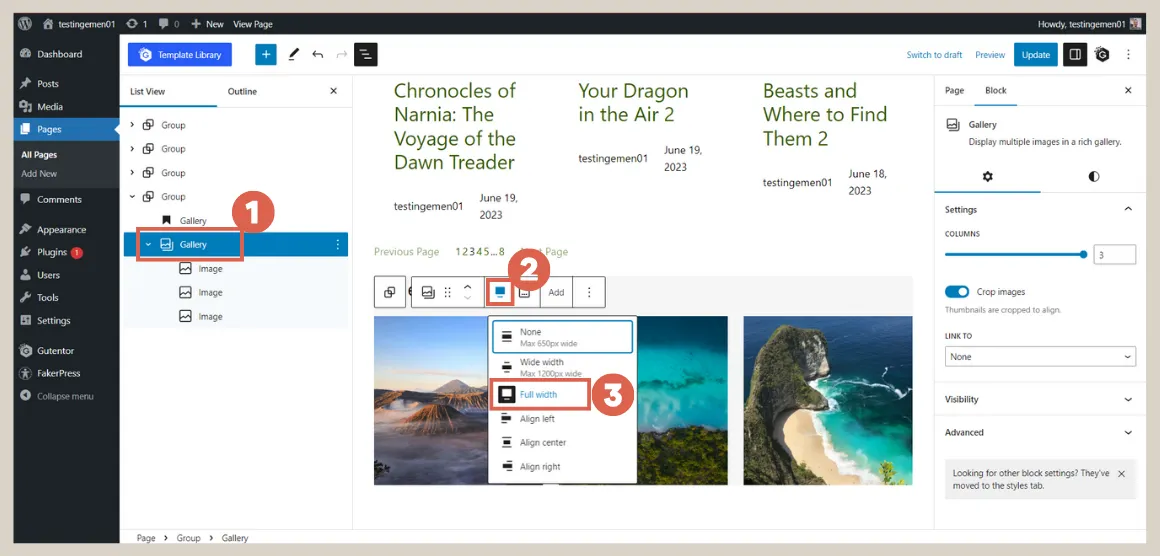This screenshot has width=1160, height=556.
Task: Expand the first Group in List View
Action: pos(132,125)
